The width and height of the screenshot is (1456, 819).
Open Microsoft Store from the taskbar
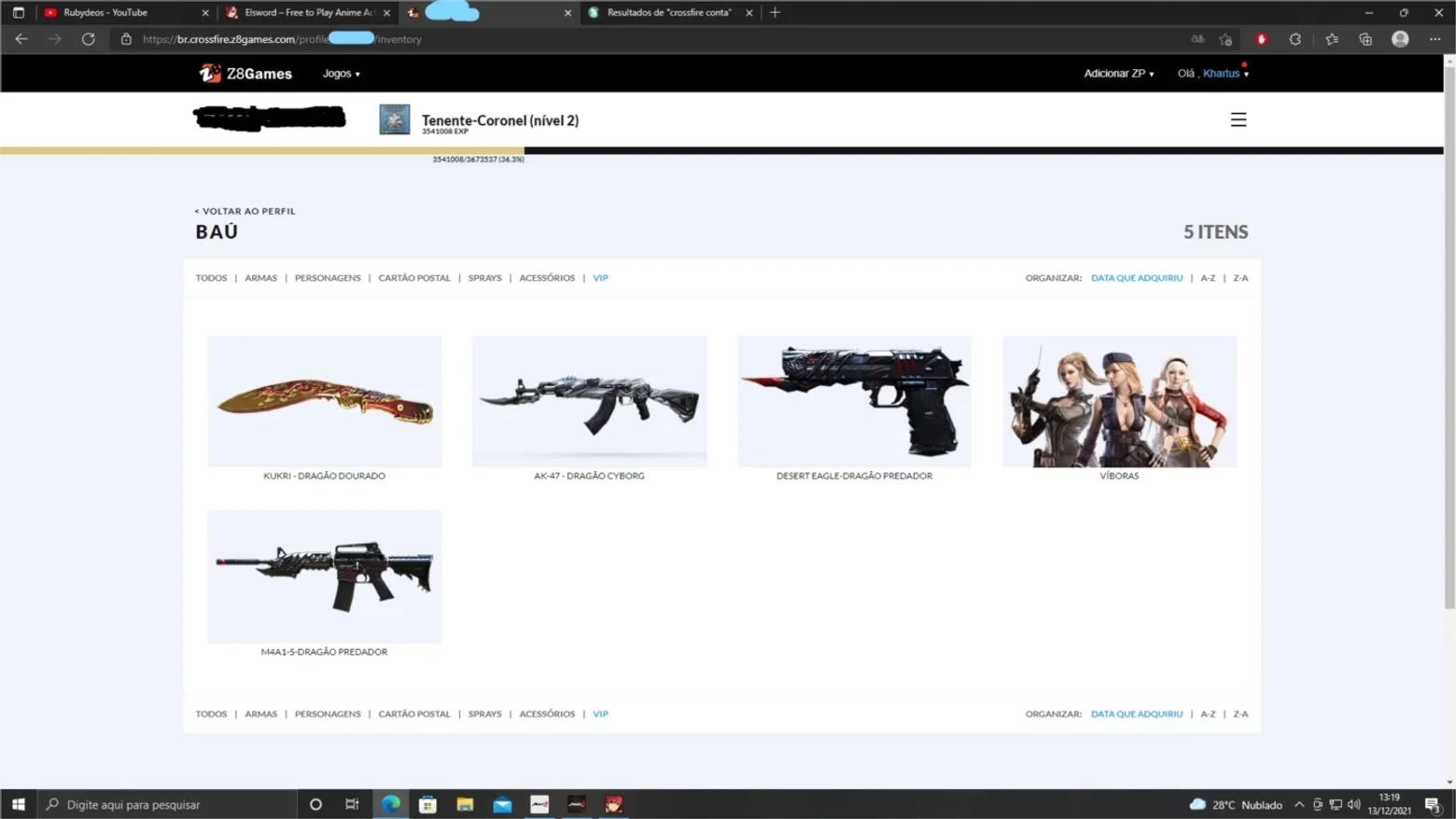[427, 804]
